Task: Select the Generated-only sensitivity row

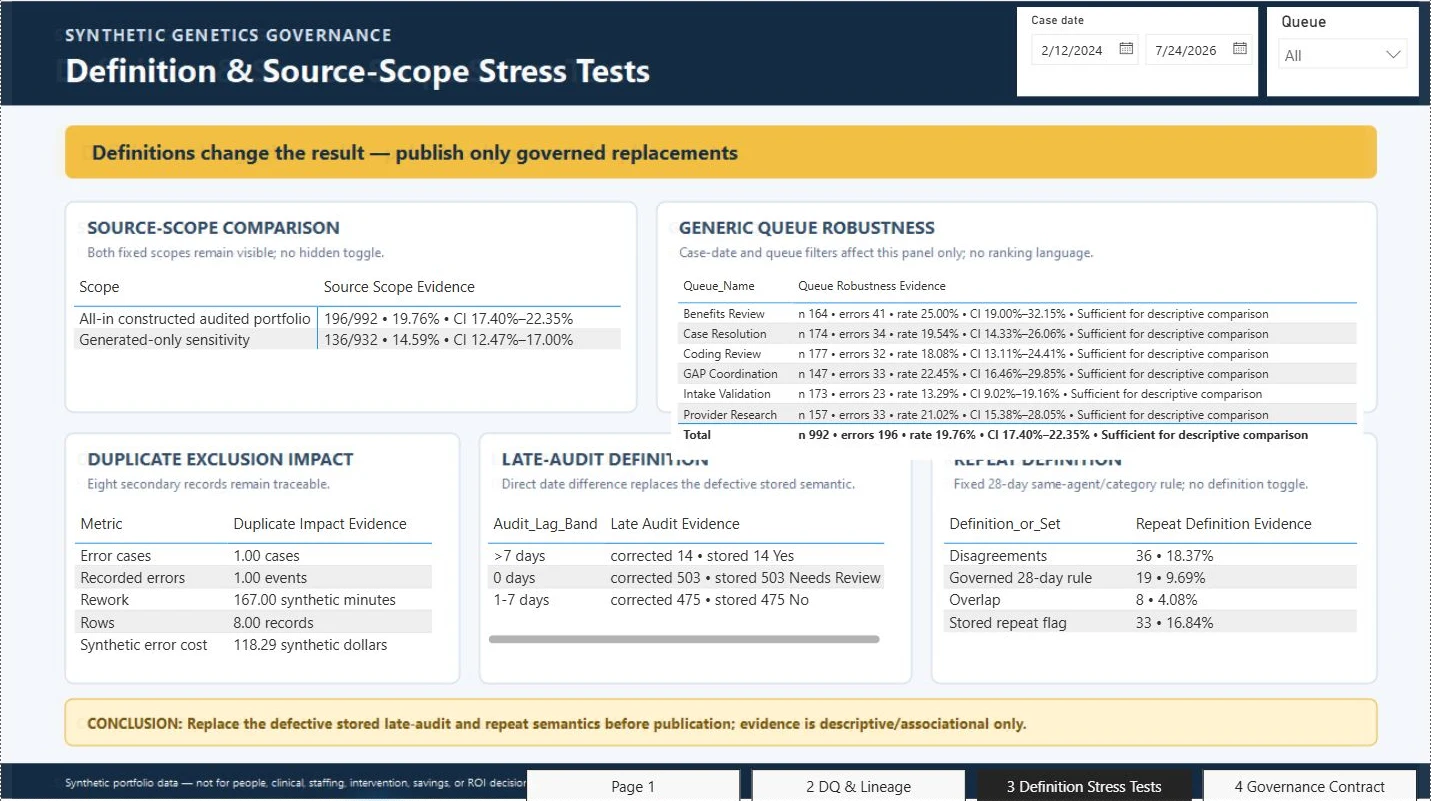Action: (x=348, y=340)
